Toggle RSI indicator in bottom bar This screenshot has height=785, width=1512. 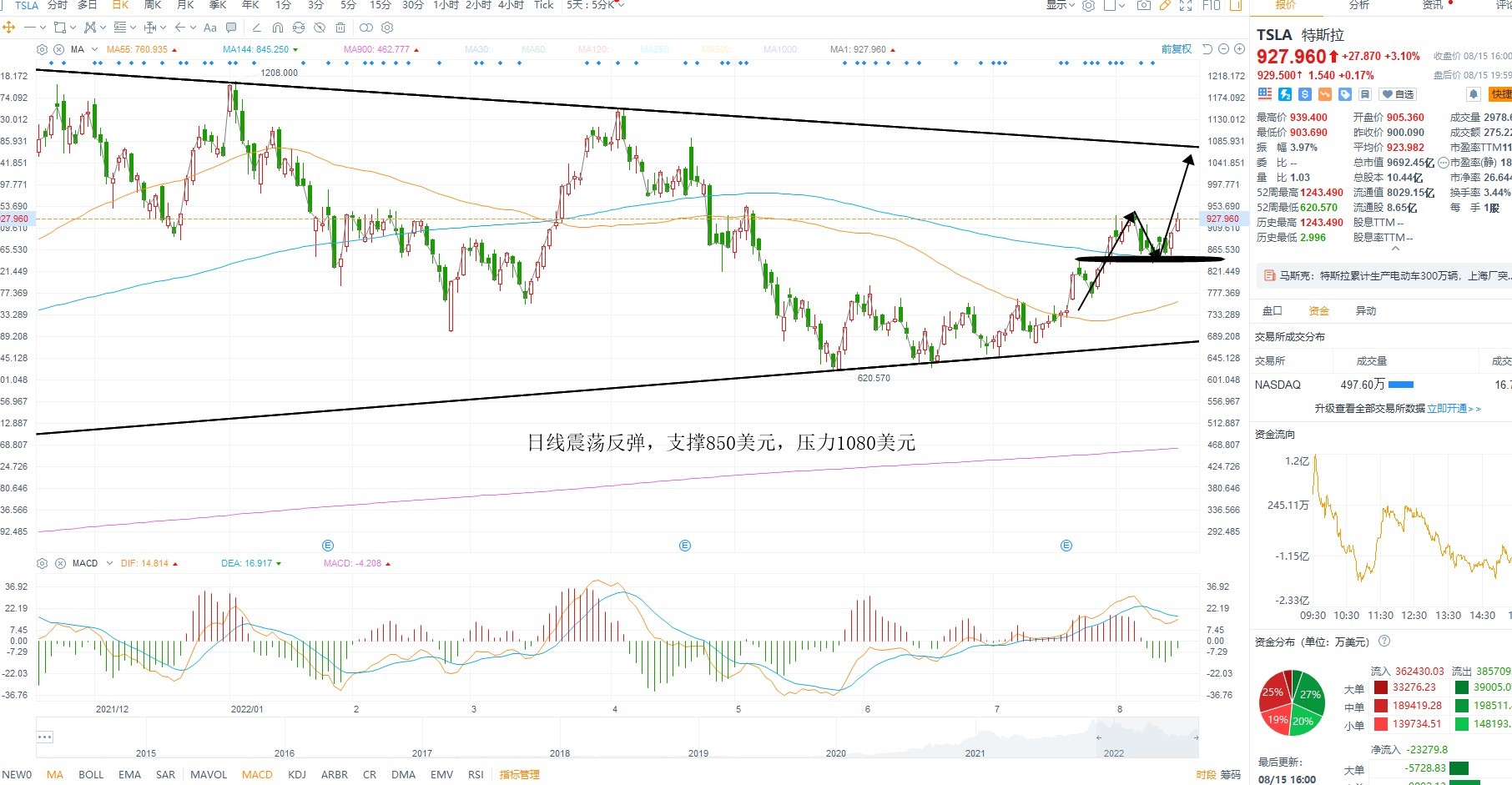click(x=476, y=774)
